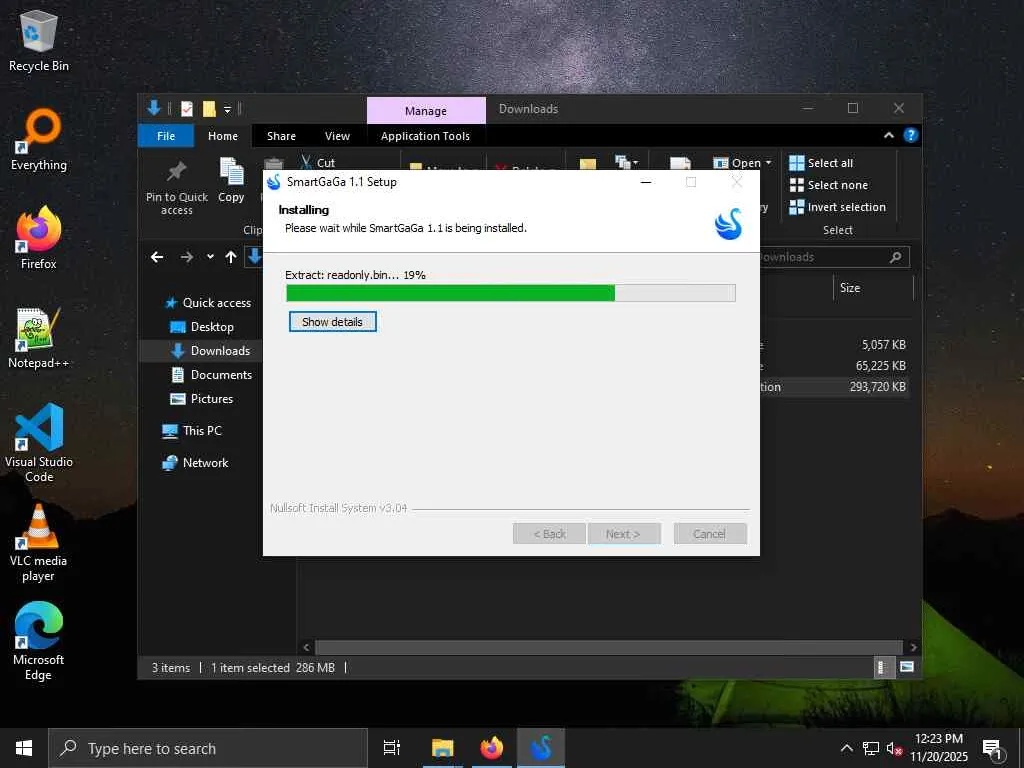Open Notepad++ desktop shortcut

coord(39,338)
